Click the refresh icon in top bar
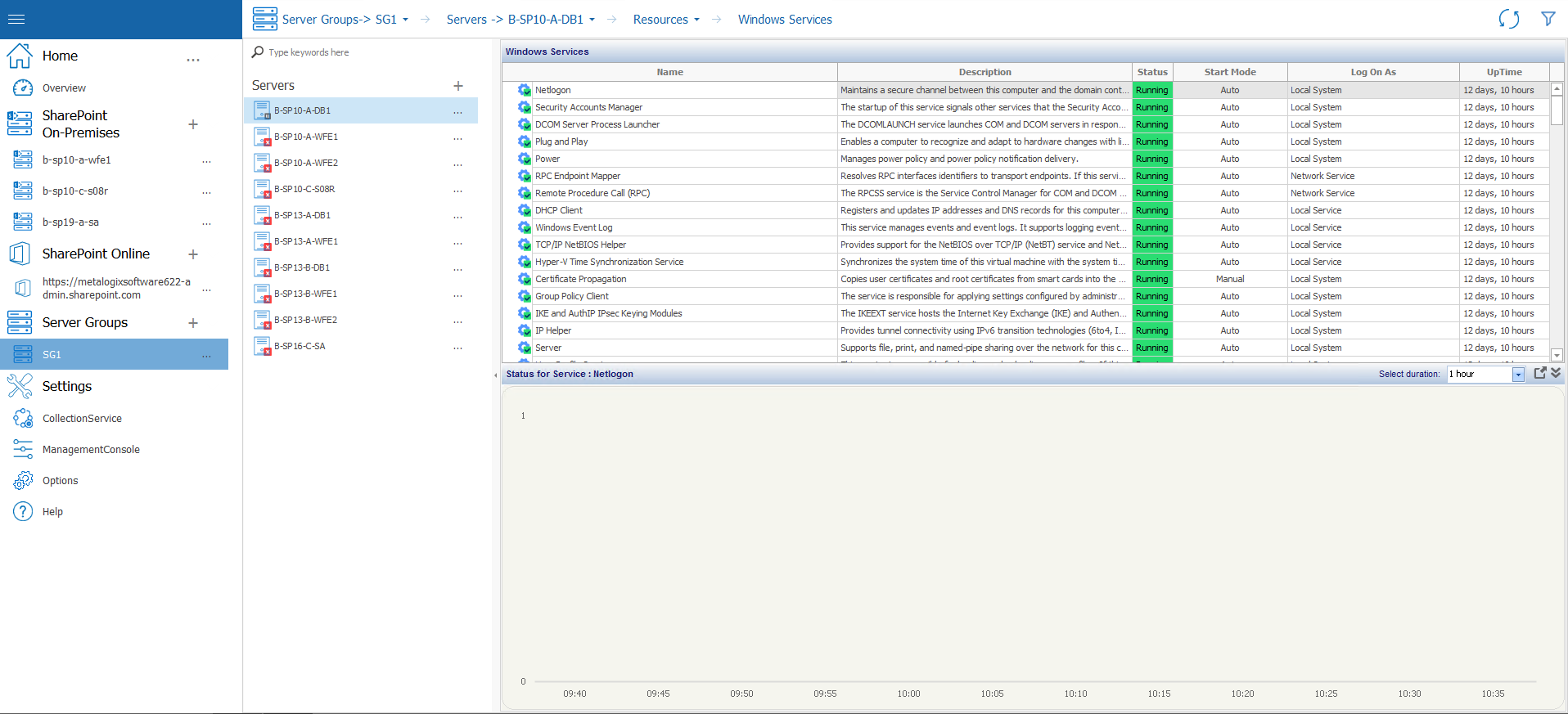Image resolution: width=1568 pixels, height=714 pixels. coord(1508,19)
